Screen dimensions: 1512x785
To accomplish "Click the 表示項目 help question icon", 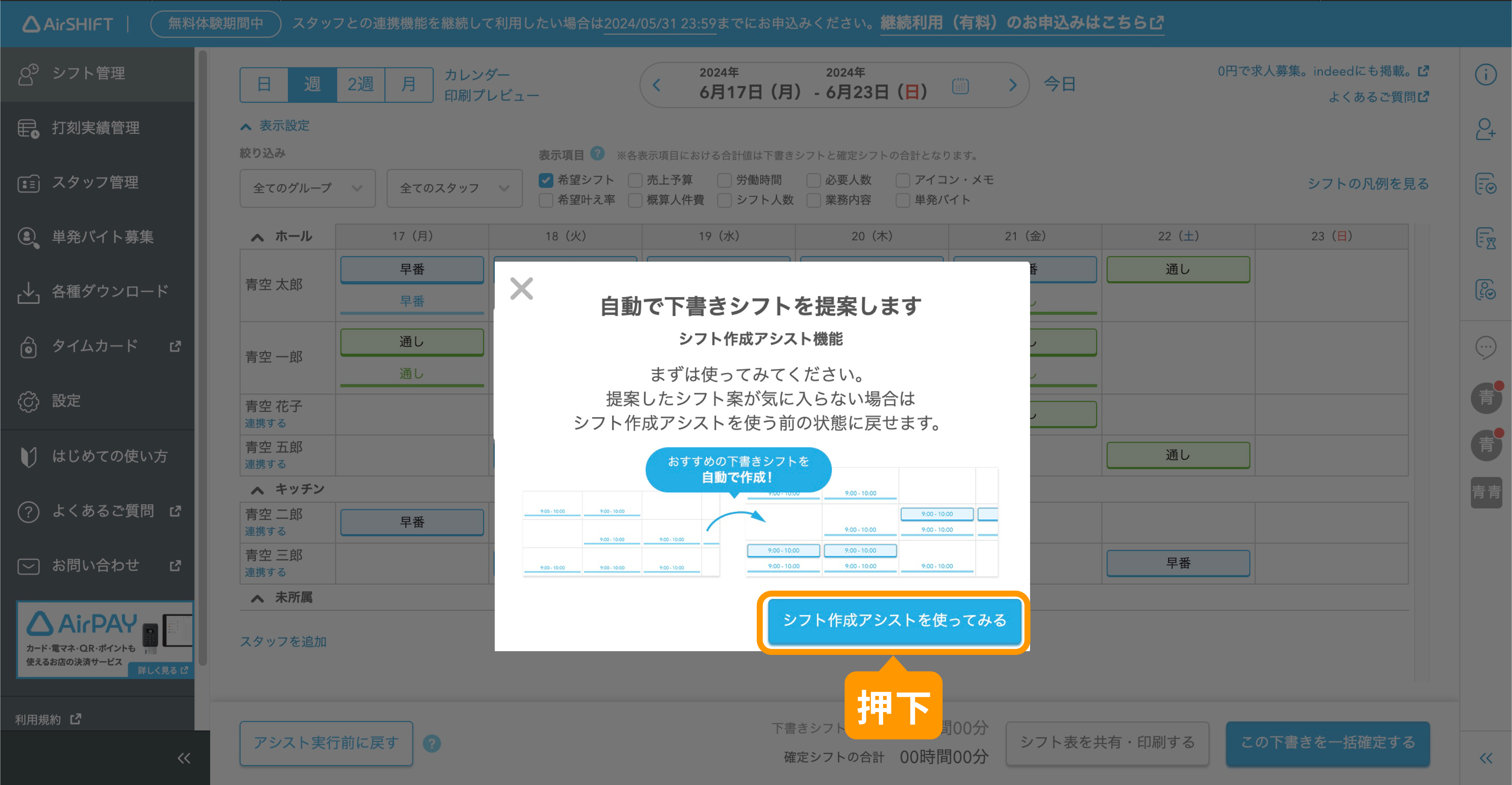I will pos(597,154).
